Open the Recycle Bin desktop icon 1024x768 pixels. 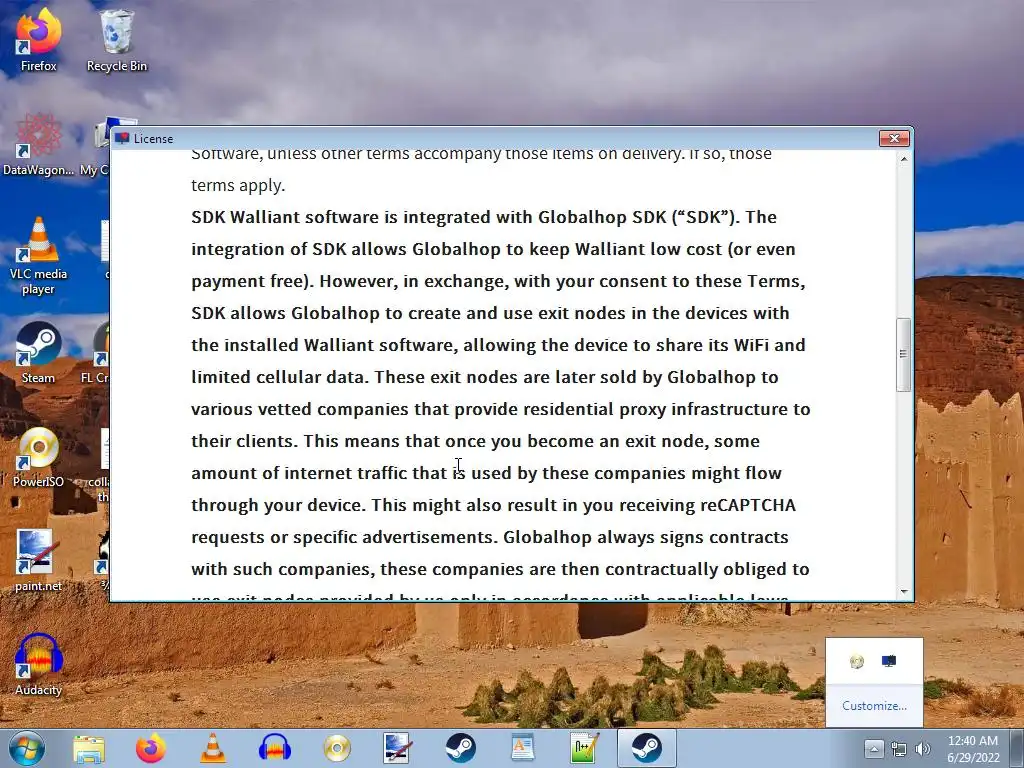coord(116,39)
